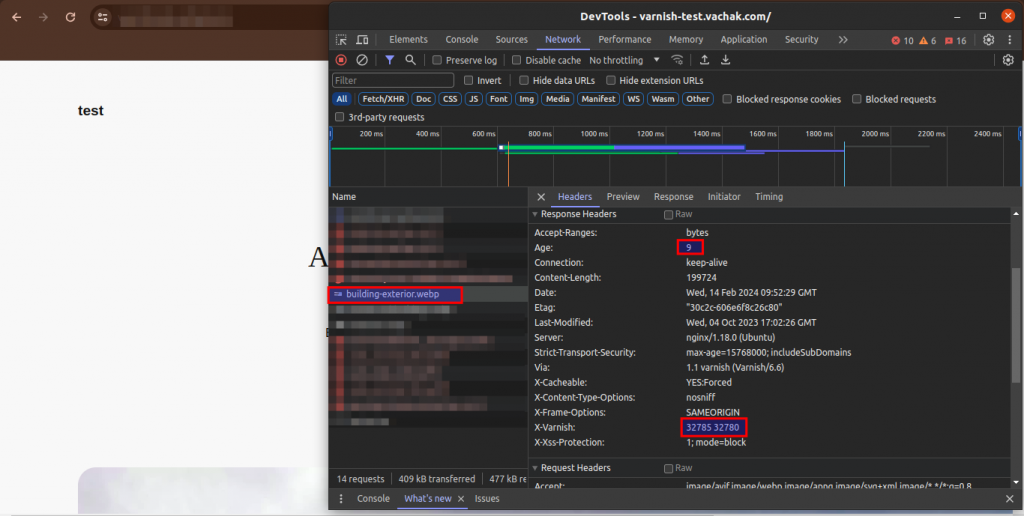Filter requests by CSS type

point(450,99)
